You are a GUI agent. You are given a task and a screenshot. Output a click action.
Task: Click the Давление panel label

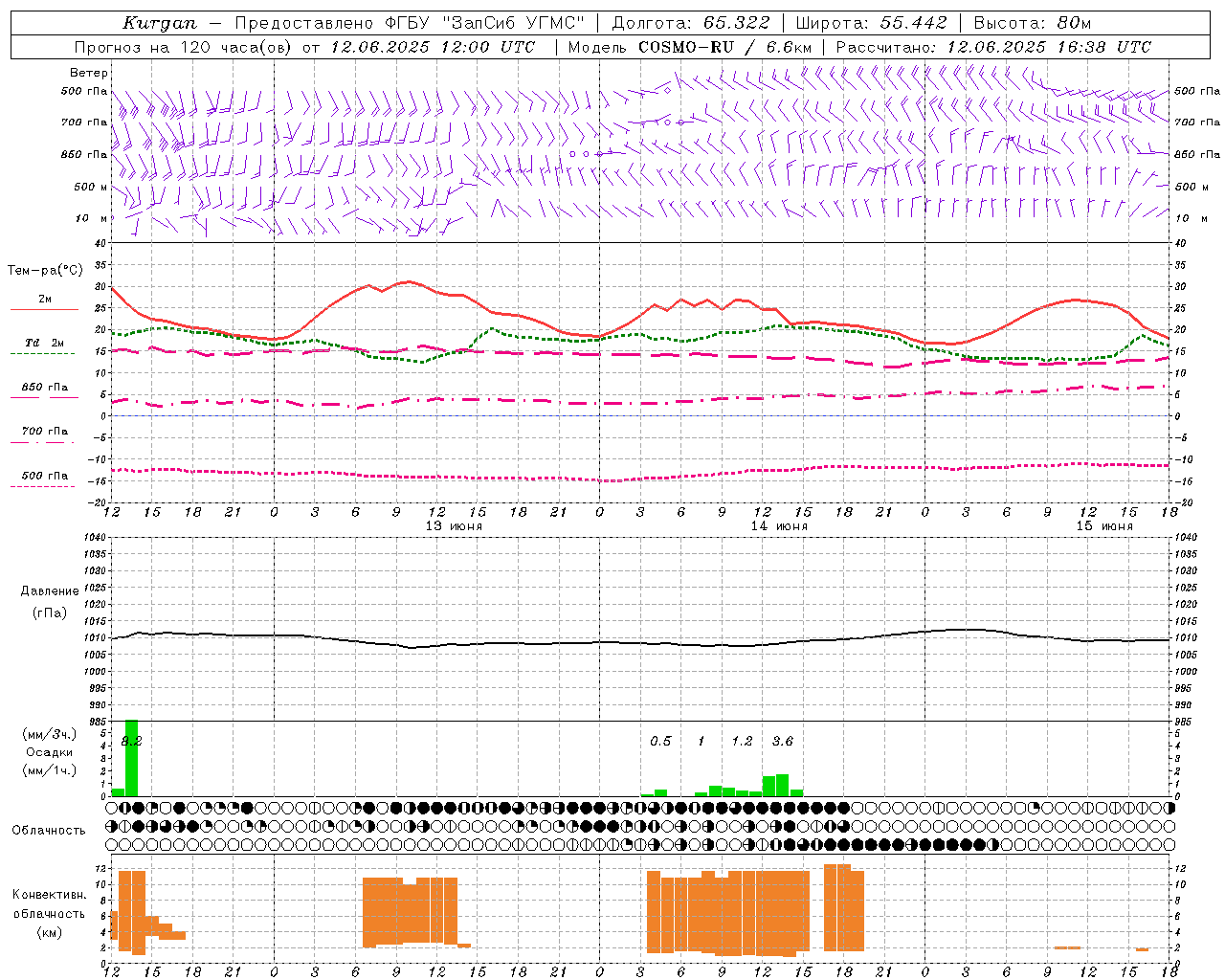tap(50, 591)
